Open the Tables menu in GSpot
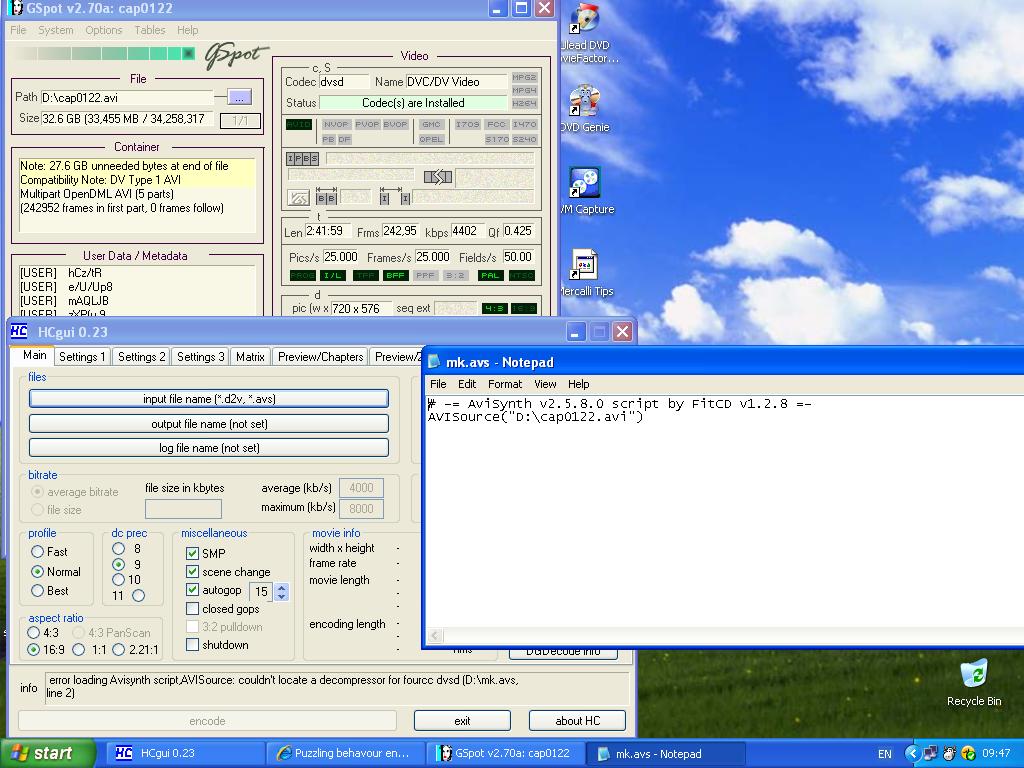This screenshot has height=768, width=1024. pyautogui.click(x=150, y=30)
